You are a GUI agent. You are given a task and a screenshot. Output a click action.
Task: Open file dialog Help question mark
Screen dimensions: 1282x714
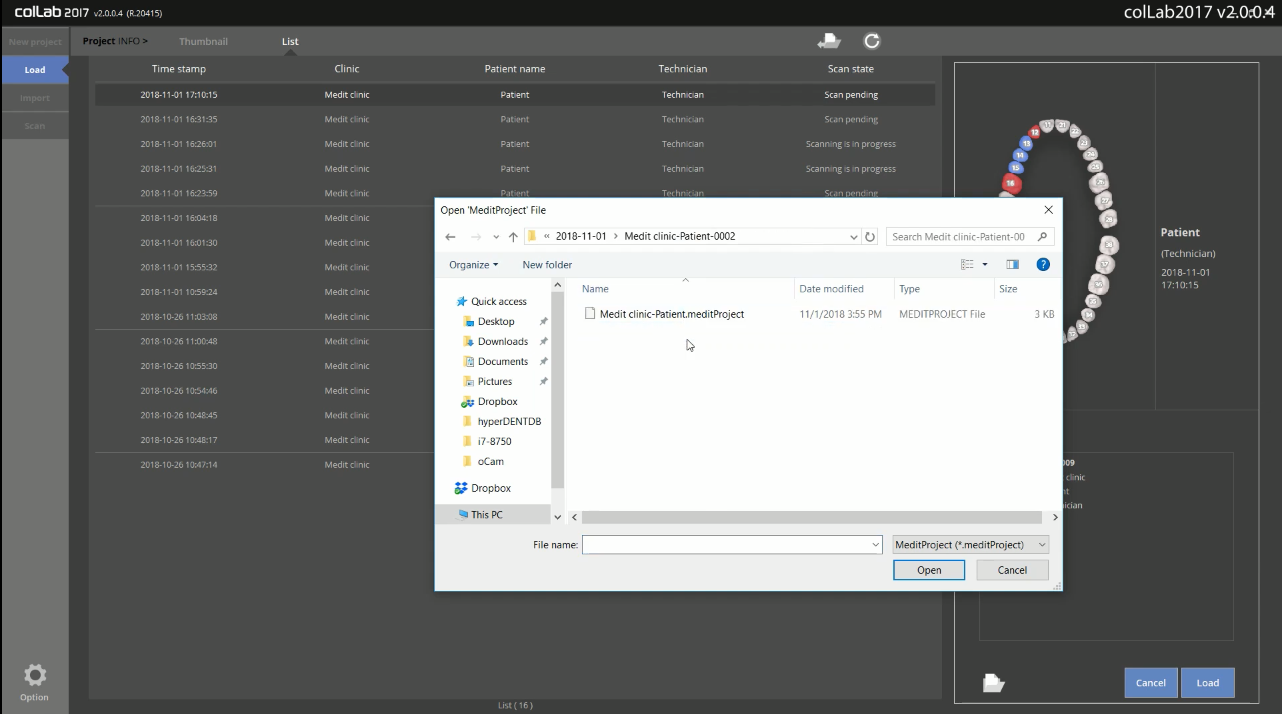pyautogui.click(x=1043, y=265)
